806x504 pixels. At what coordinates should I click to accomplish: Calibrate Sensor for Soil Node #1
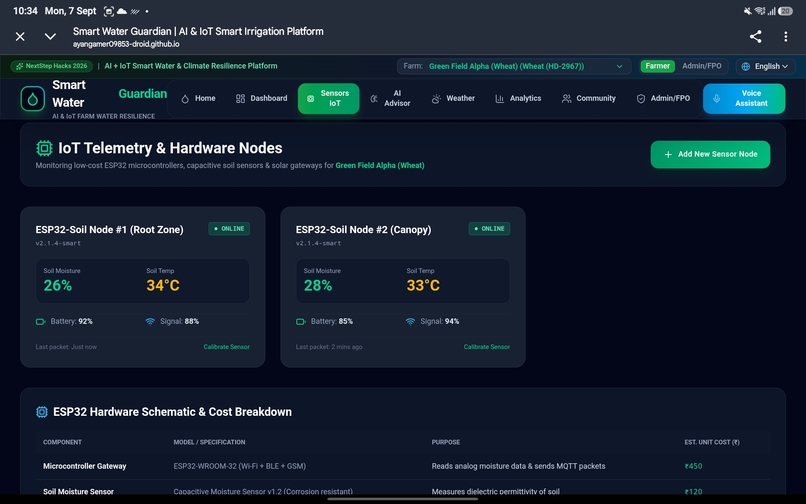tap(227, 347)
